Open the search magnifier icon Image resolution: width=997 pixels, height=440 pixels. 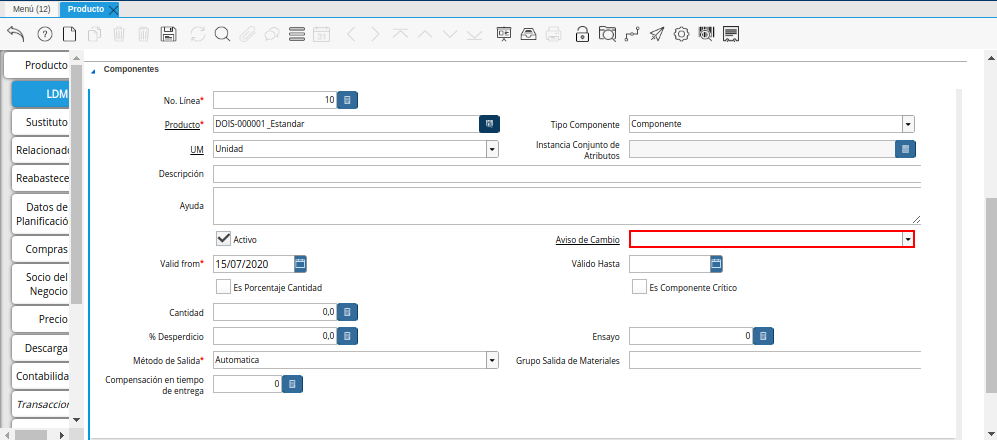tap(222, 34)
